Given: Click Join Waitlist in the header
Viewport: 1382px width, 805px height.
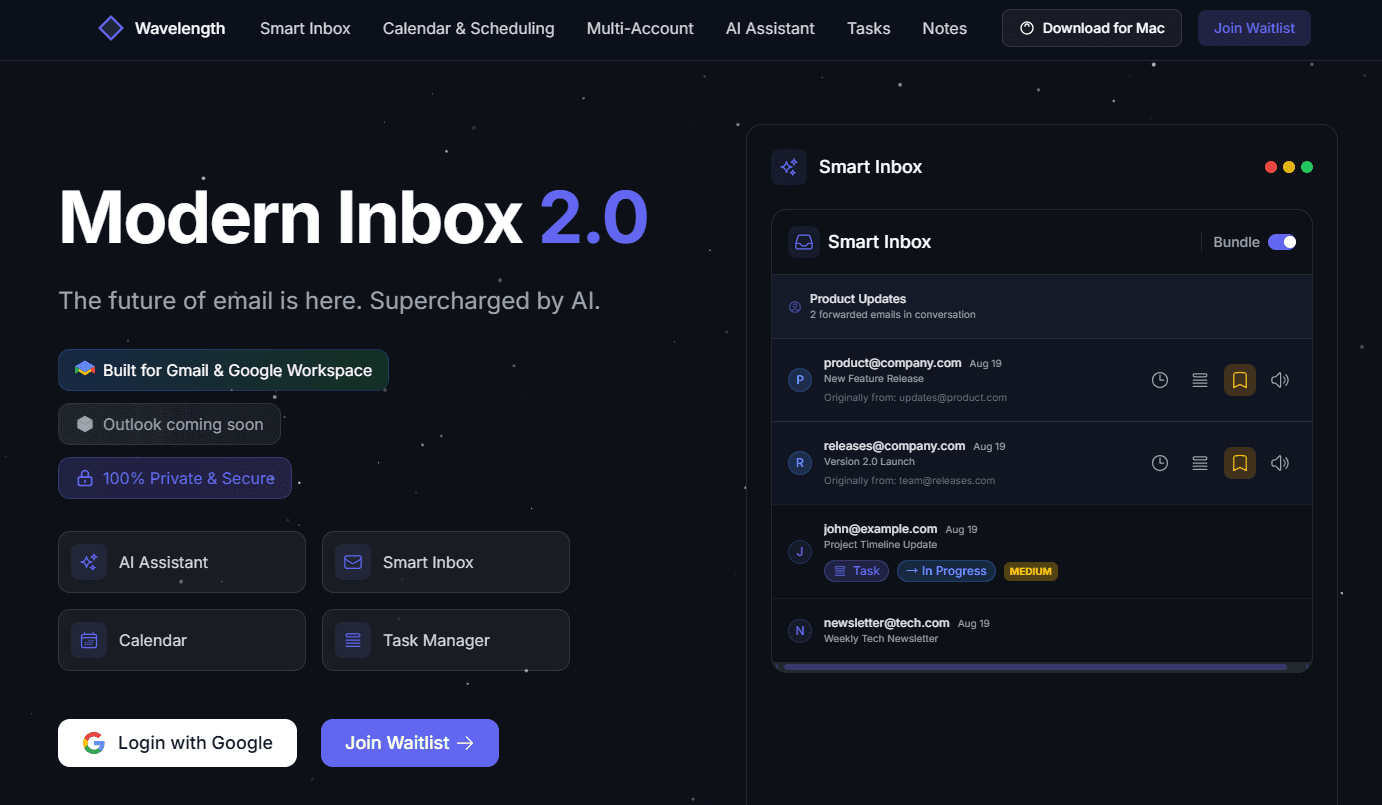Looking at the screenshot, I should click(x=1254, y=28).
